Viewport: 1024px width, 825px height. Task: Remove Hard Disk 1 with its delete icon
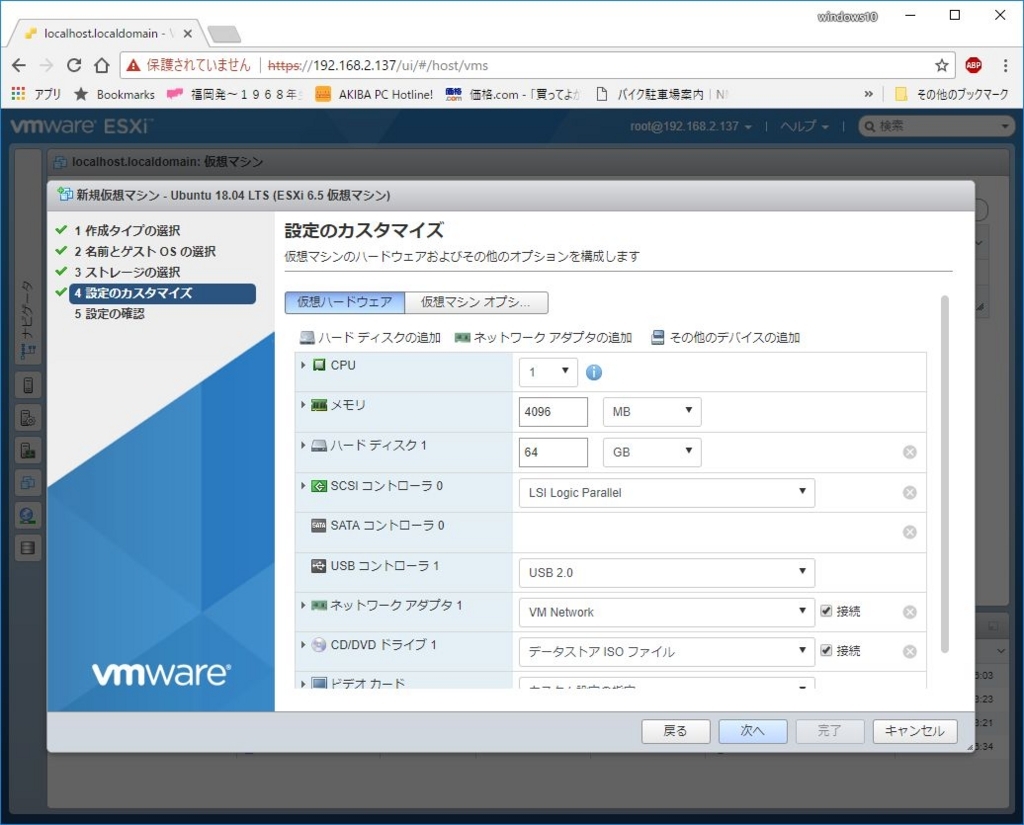[910, 452]
